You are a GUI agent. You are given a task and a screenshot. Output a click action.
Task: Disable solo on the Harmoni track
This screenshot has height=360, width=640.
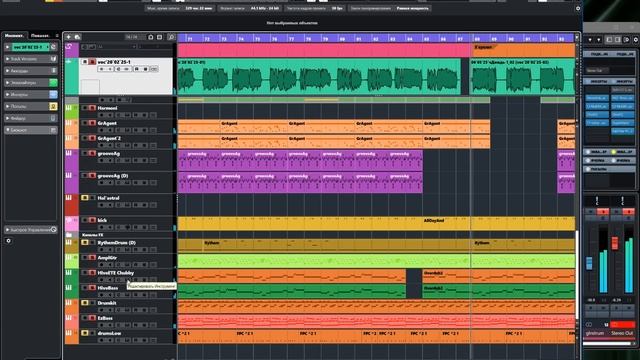point(92,108)
